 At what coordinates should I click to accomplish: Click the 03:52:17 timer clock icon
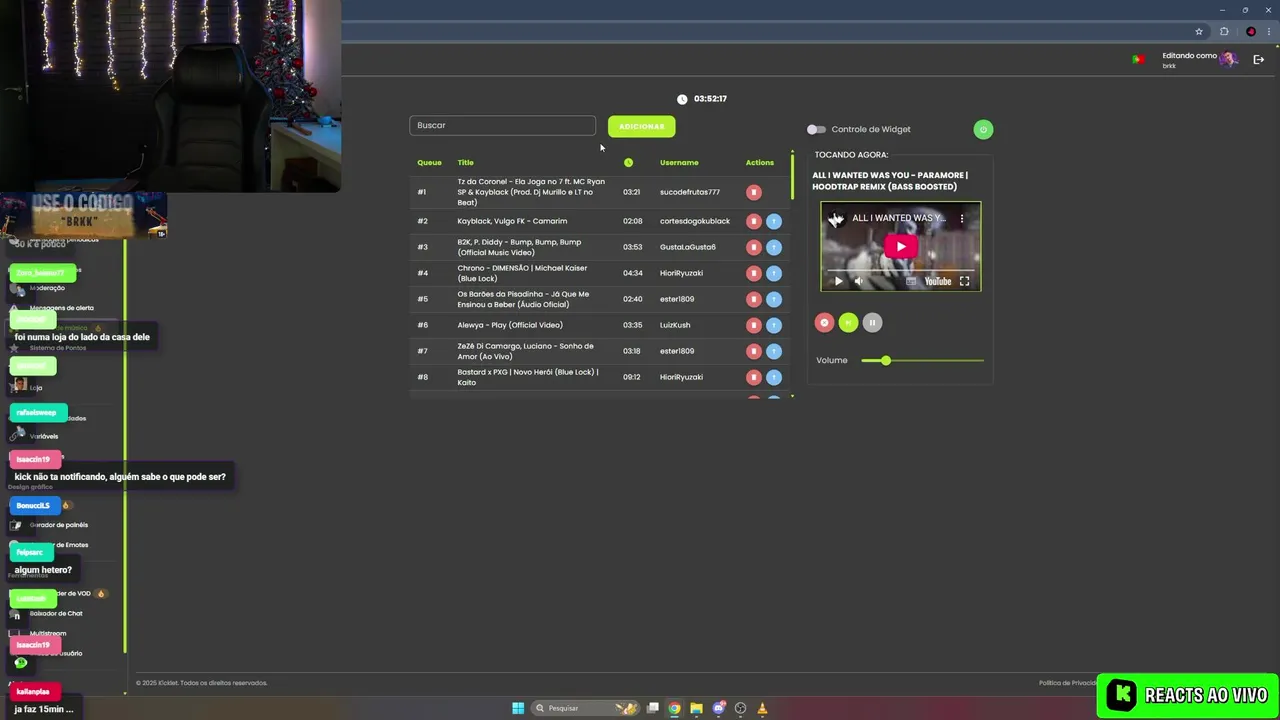coord(682,99)
